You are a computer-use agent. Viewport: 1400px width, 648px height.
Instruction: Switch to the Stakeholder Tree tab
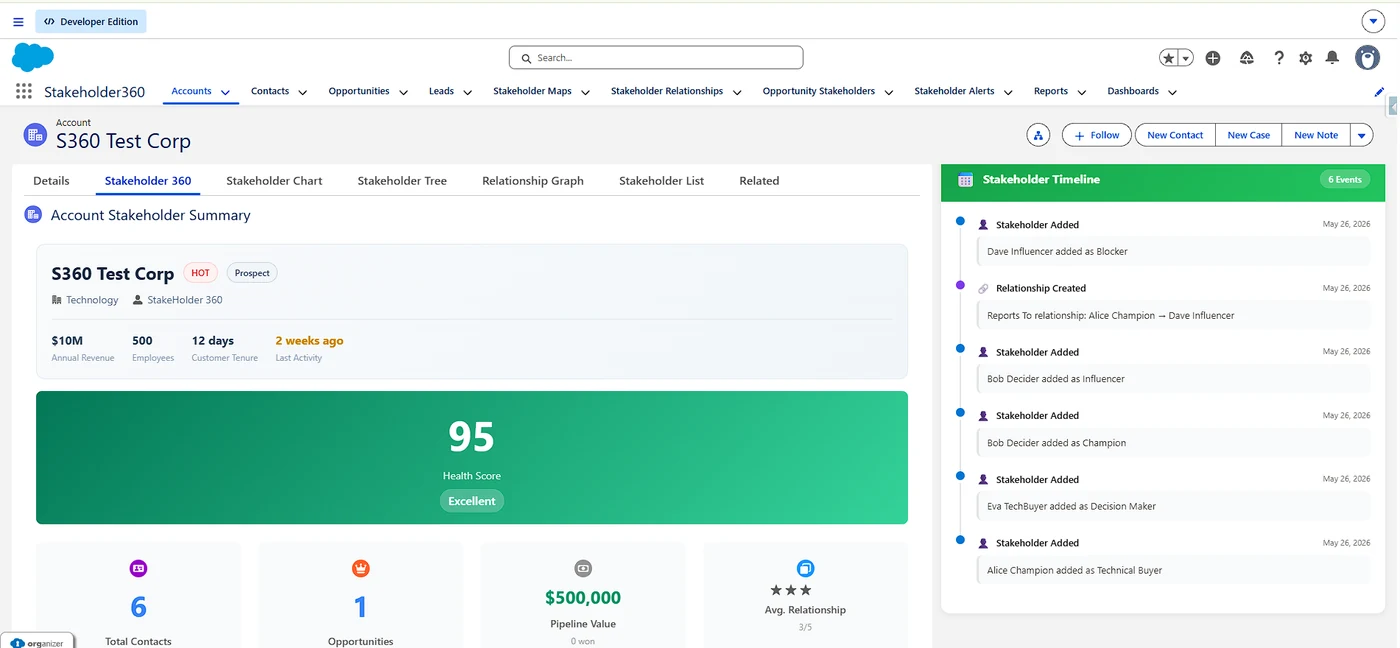402,181
